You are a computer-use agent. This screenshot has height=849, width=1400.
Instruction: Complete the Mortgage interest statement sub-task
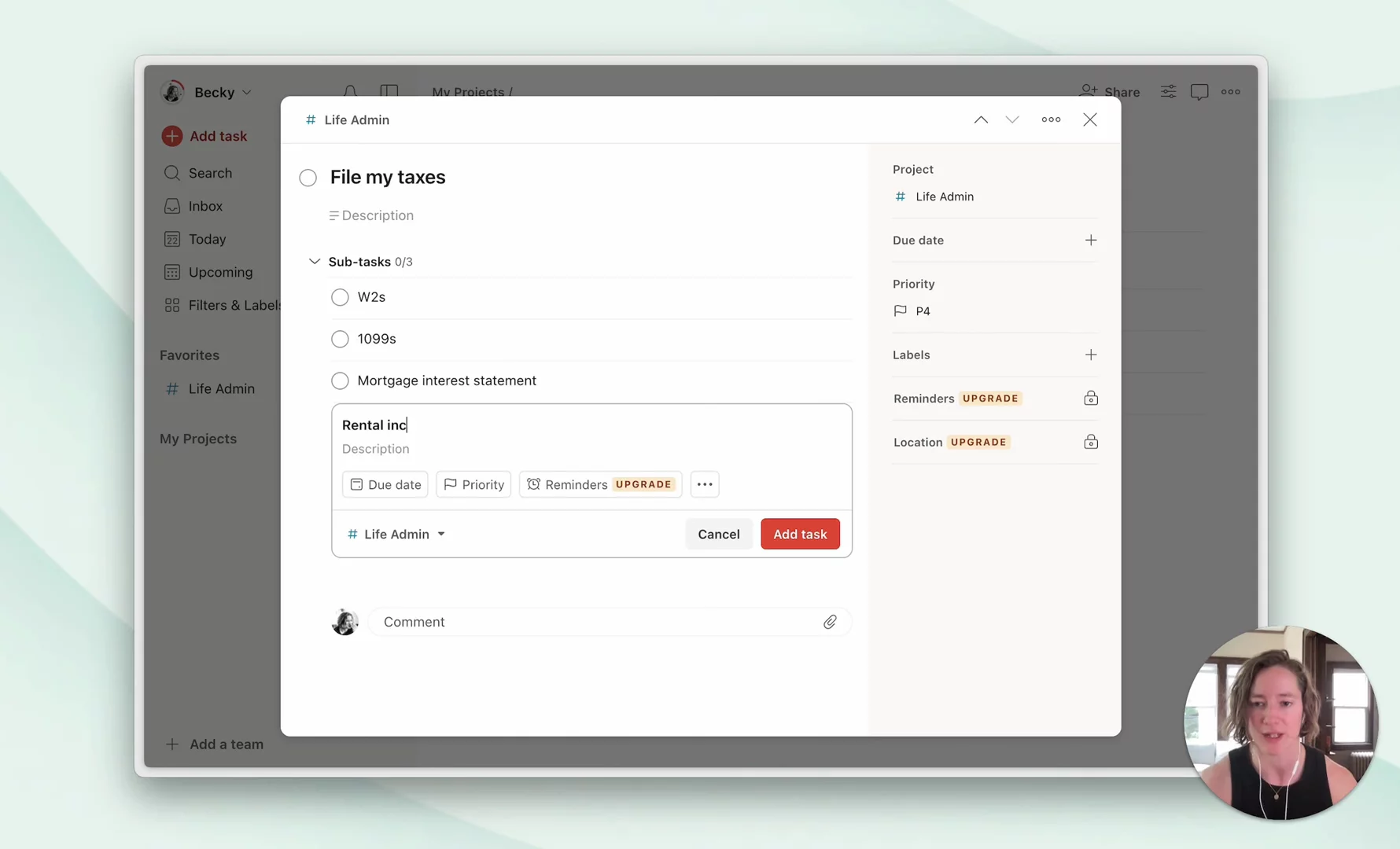tap(340, 381)
